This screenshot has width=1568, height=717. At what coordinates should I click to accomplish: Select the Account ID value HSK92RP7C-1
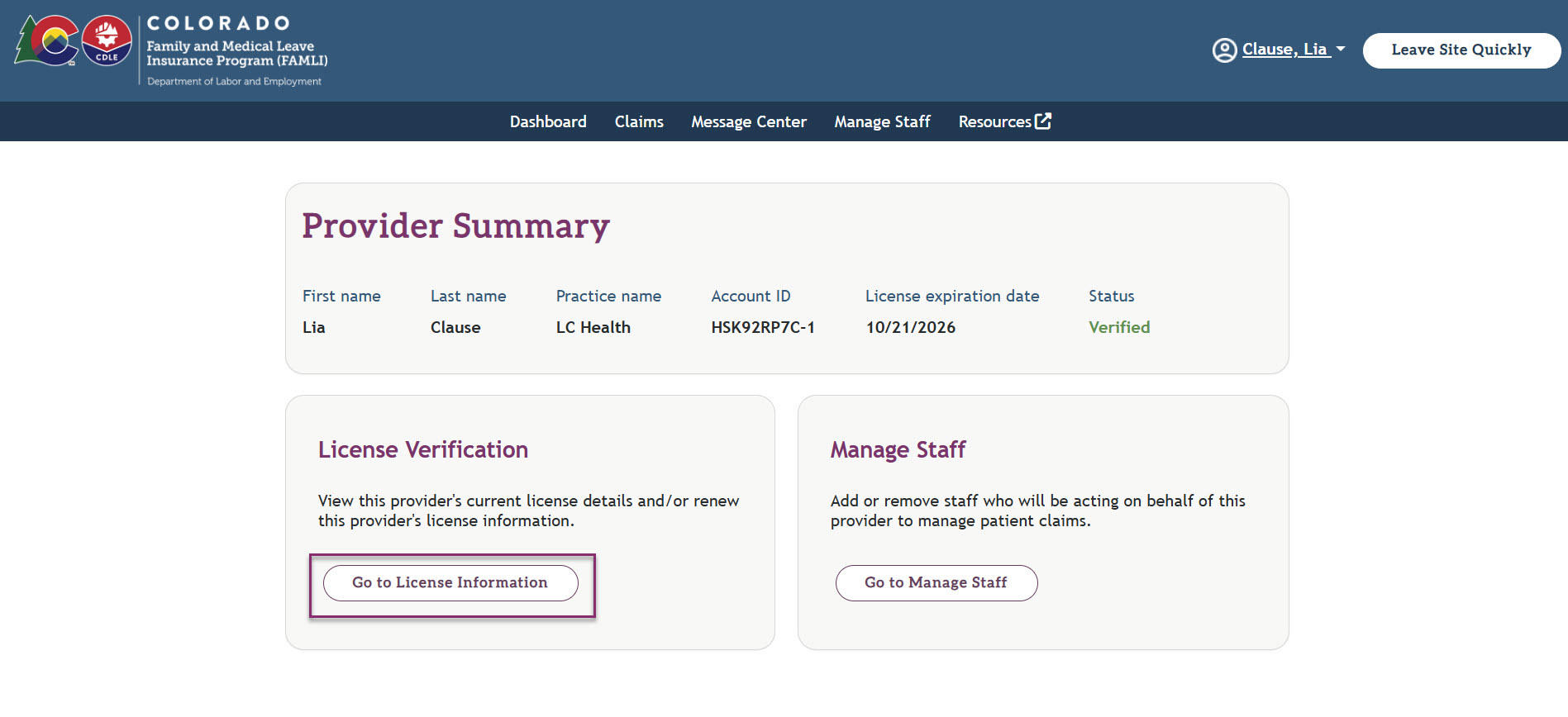pyautogui.click(x=763, y=327)
